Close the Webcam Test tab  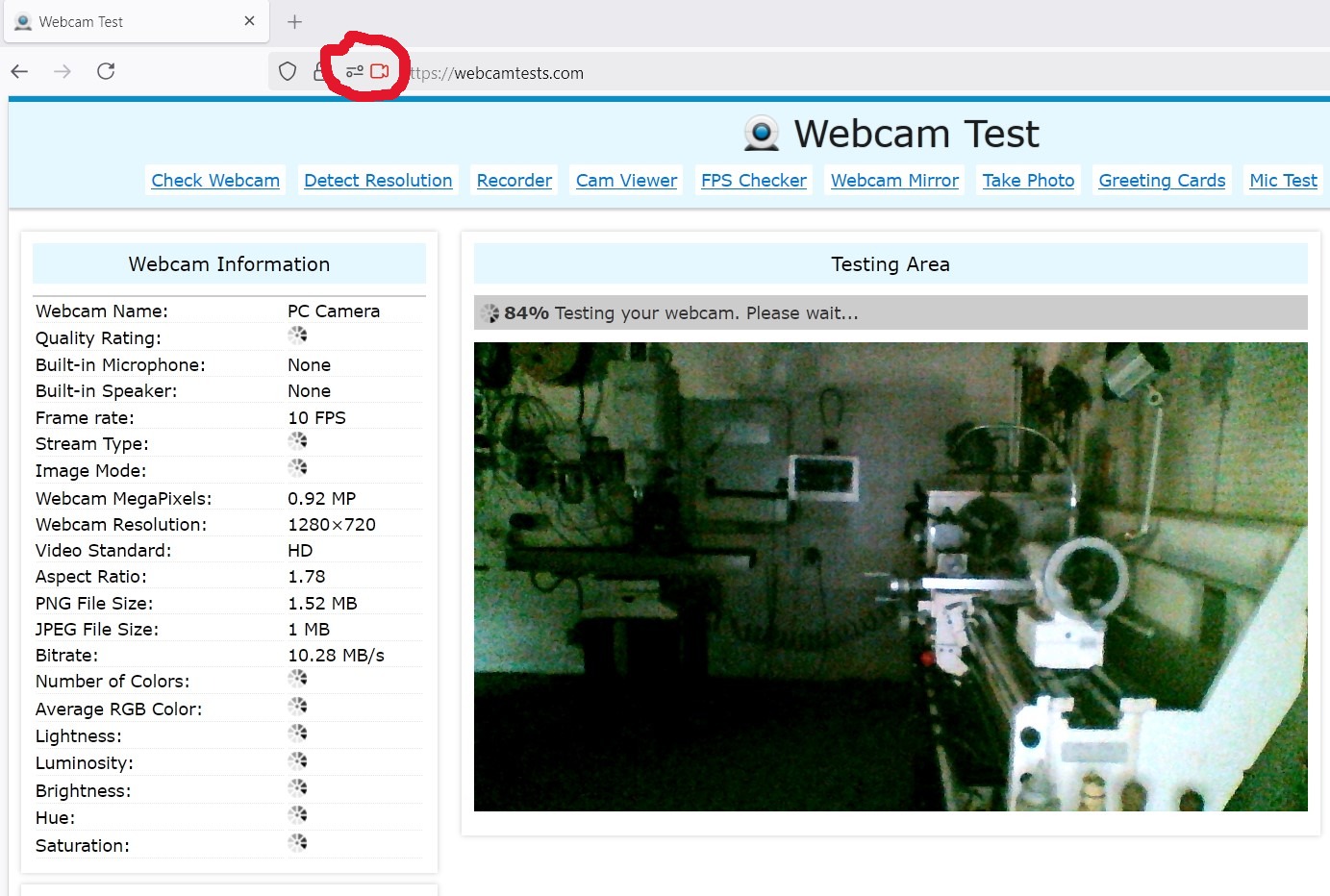[x=250, y=21]
